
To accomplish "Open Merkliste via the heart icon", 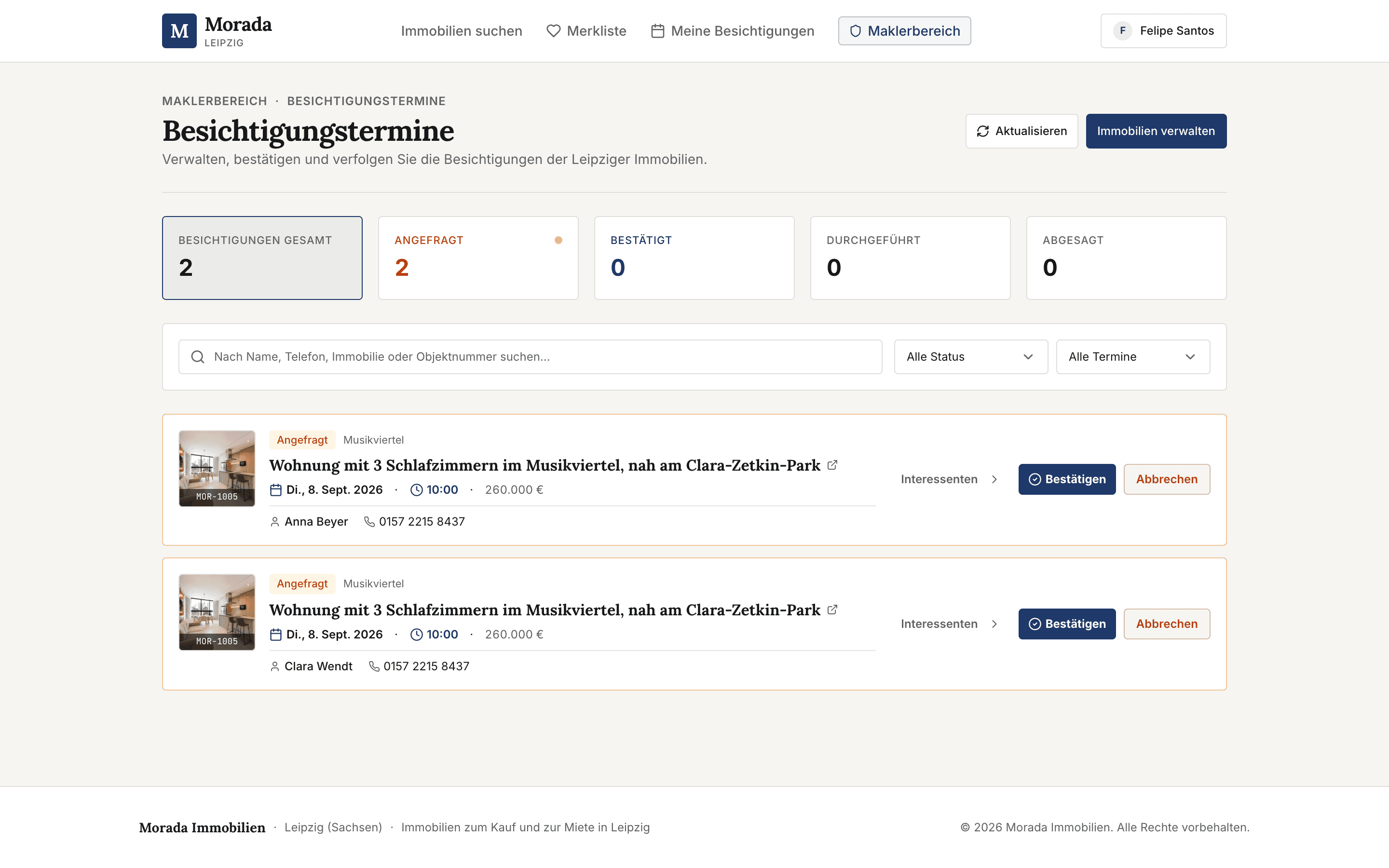I will pos(553,31).
